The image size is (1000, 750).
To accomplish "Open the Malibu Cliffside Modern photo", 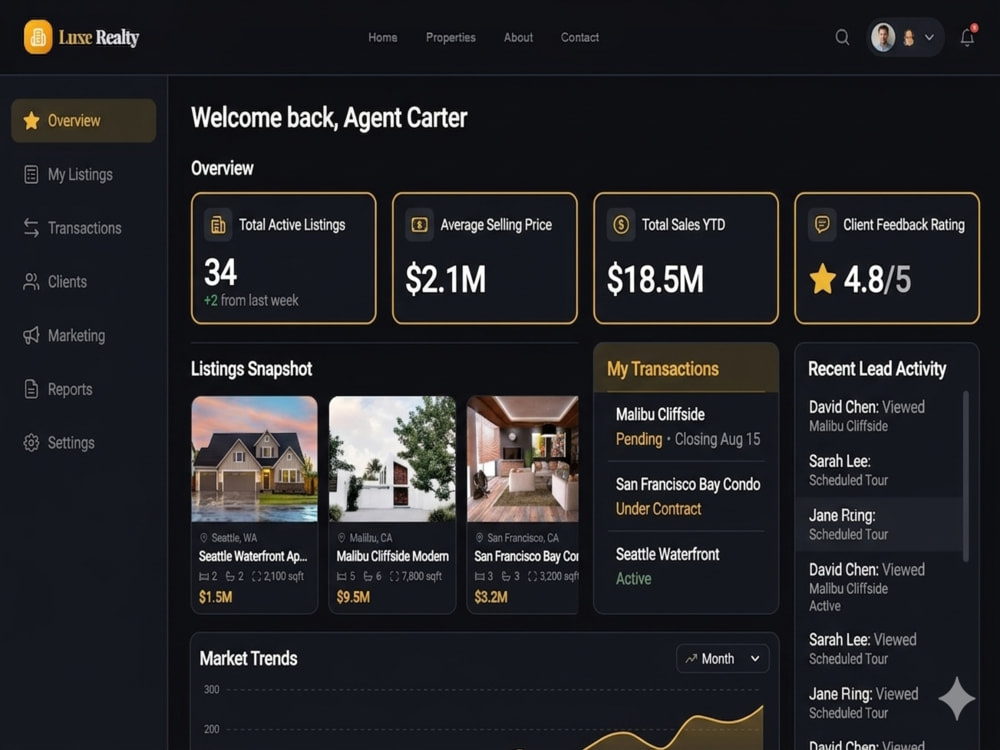I will (392, 459).
